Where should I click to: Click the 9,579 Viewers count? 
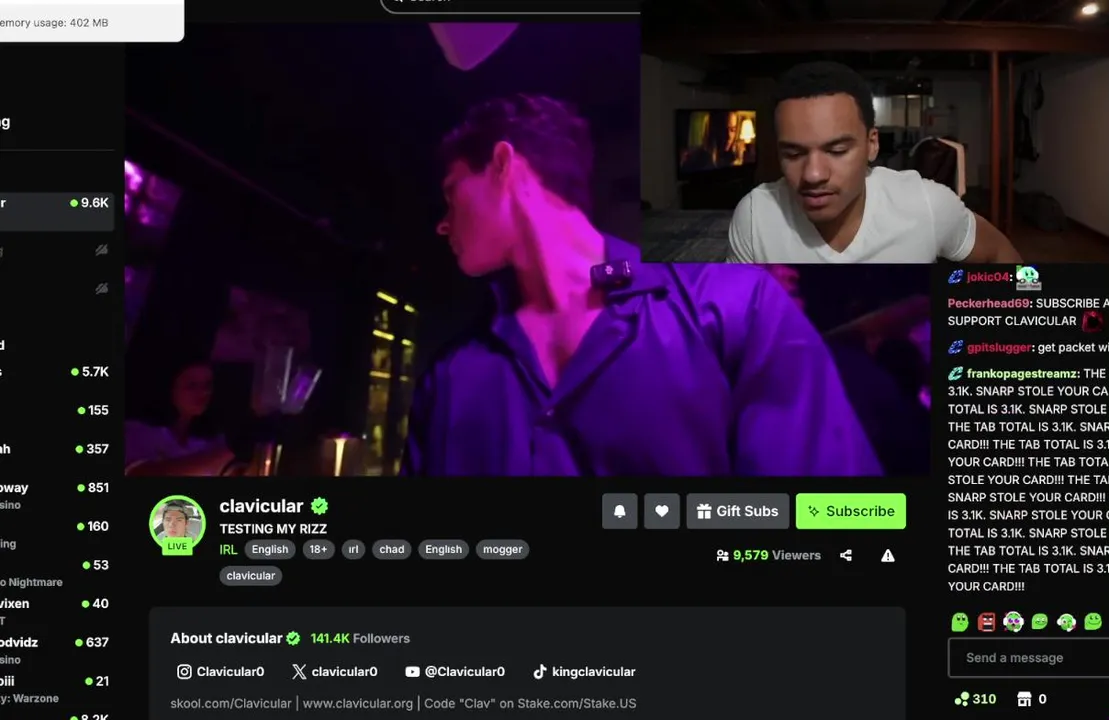(x=769, y=555)
